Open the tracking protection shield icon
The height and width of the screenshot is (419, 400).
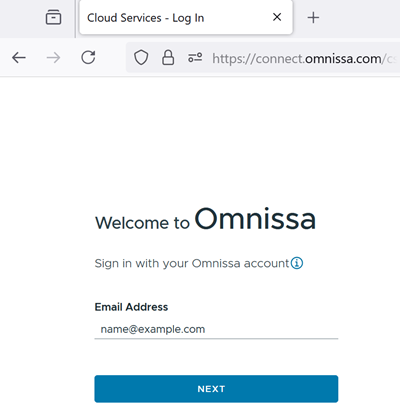tap(141, 58)
